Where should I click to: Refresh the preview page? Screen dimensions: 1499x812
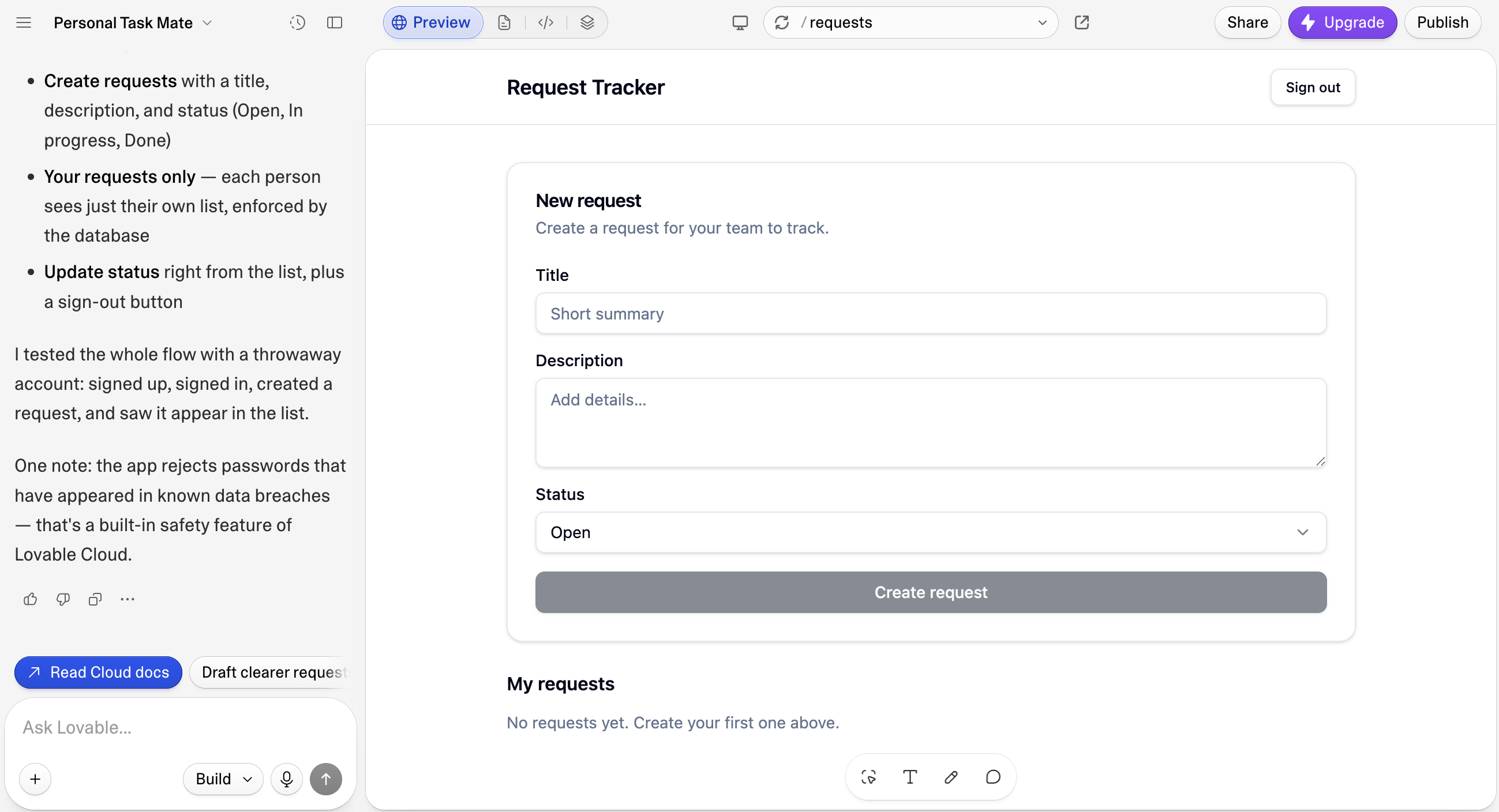click(x=781, y=22)
